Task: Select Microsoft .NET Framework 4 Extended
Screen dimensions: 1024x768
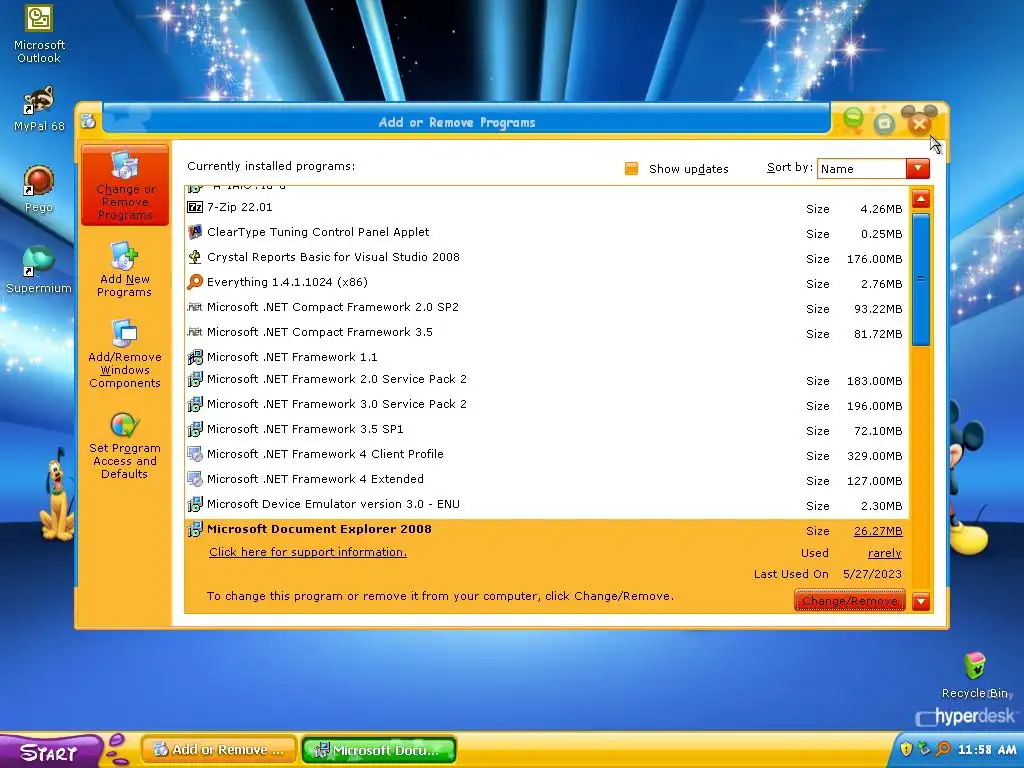Action: tap(547, 479)
